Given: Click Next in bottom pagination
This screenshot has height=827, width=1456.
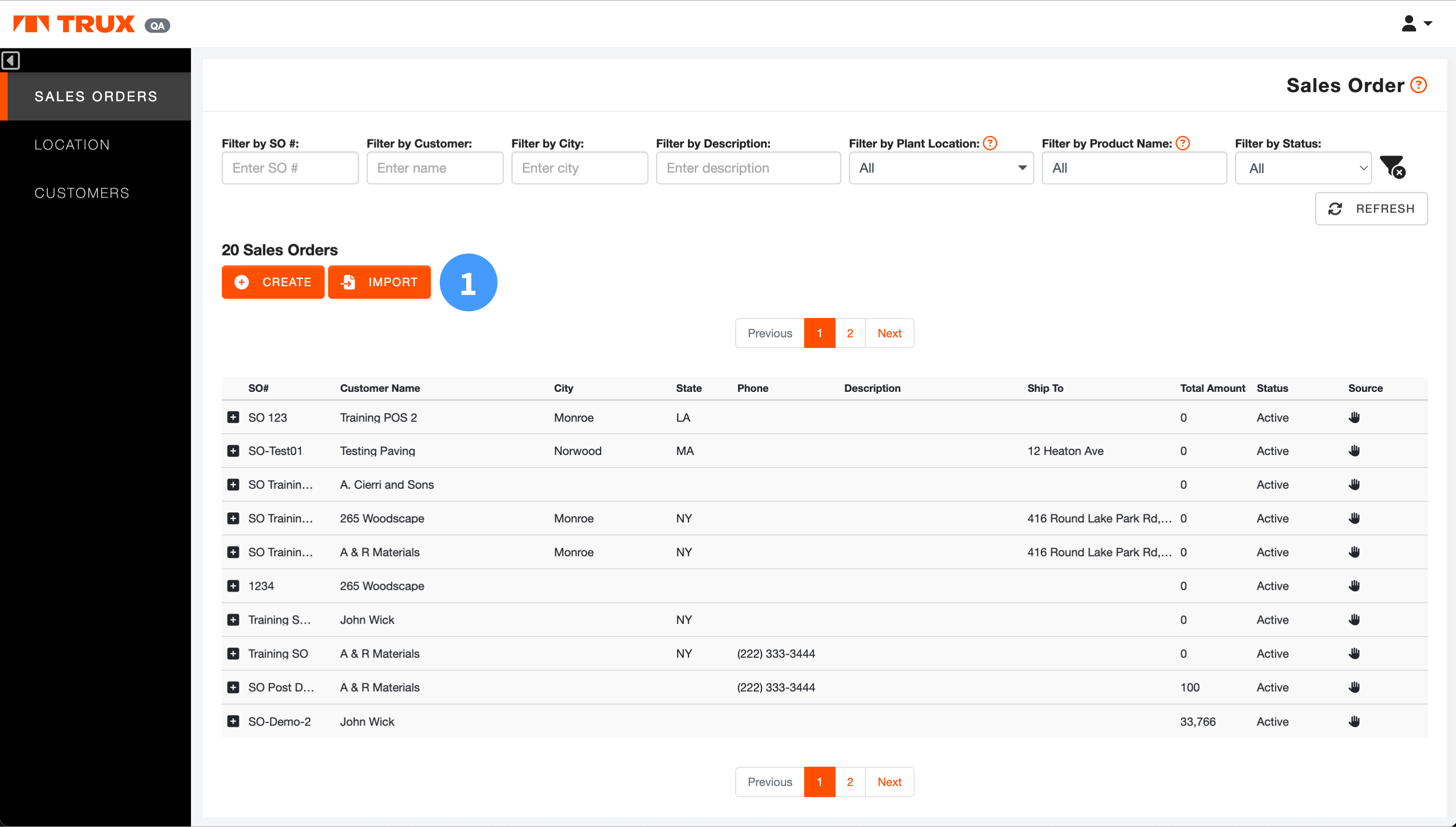Looking at the screenshot, I should coord(889,782).
